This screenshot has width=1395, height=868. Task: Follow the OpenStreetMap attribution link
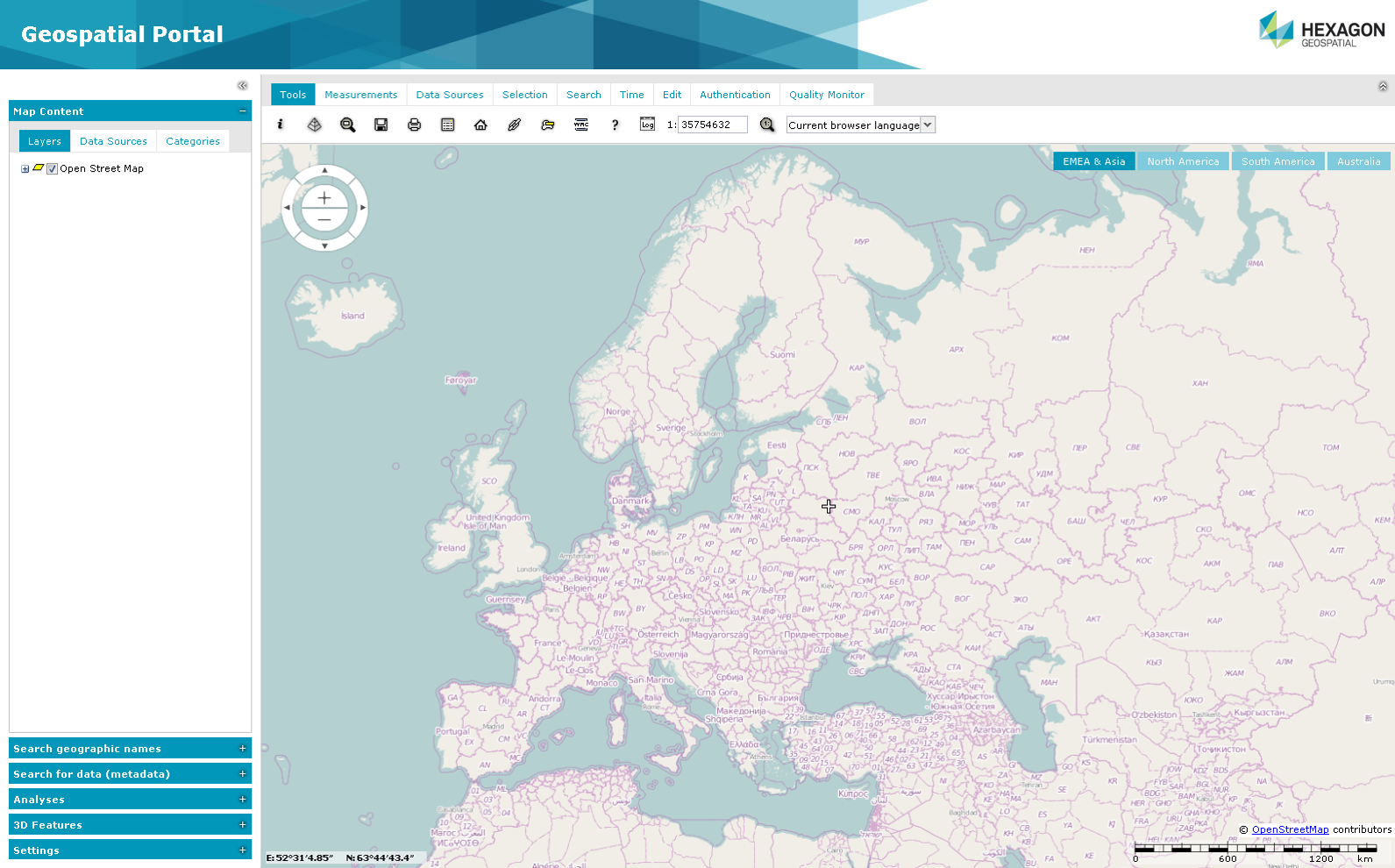[1290, 829]
